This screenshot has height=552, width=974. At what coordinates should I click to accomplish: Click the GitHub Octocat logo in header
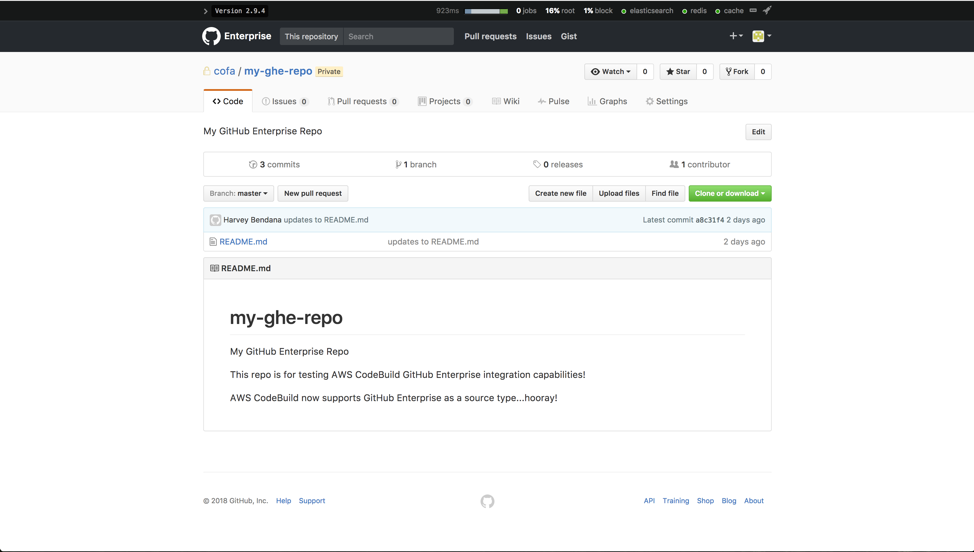[211, 36]
